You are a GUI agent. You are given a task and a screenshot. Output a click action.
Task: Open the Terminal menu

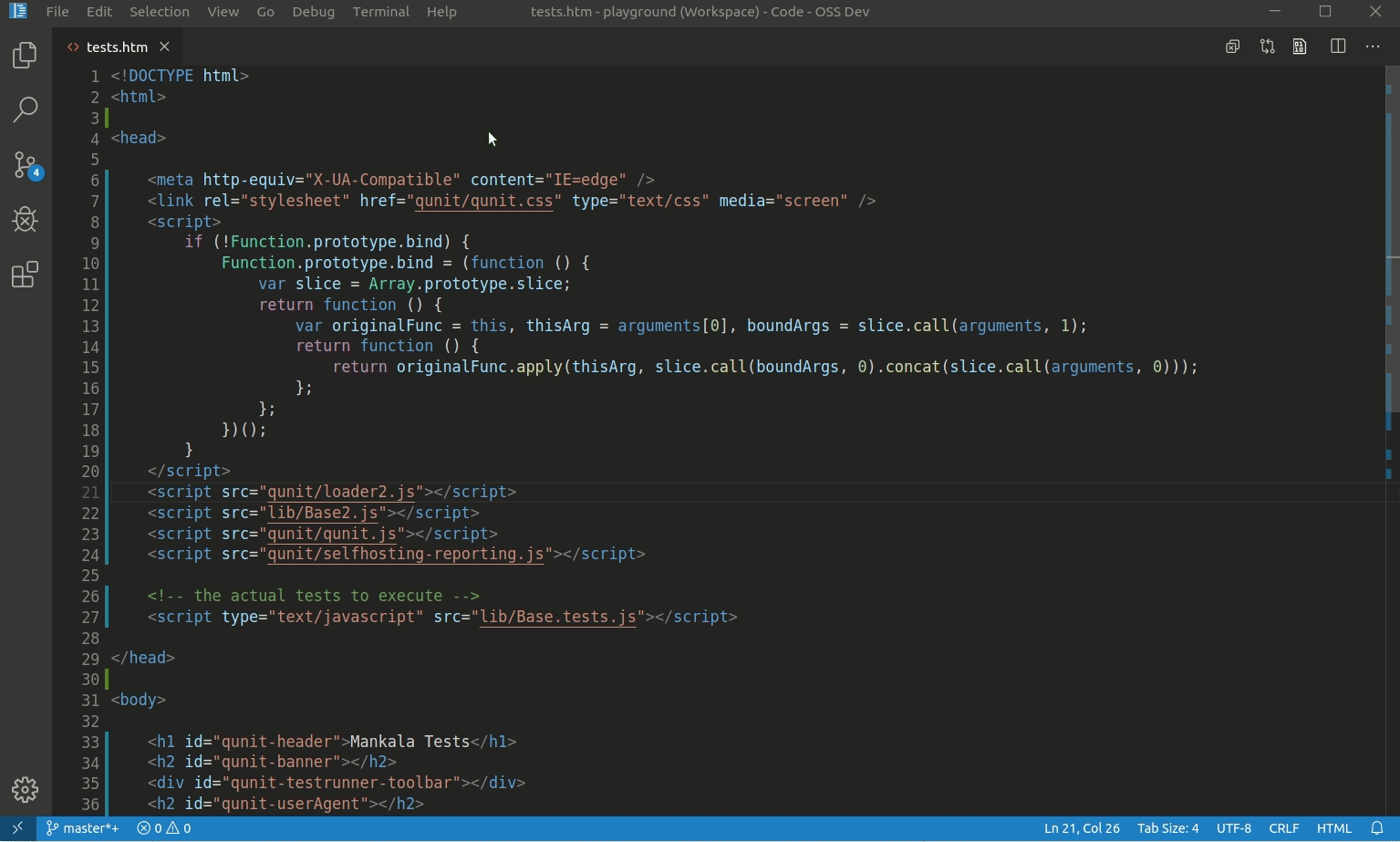click(380, 12)
